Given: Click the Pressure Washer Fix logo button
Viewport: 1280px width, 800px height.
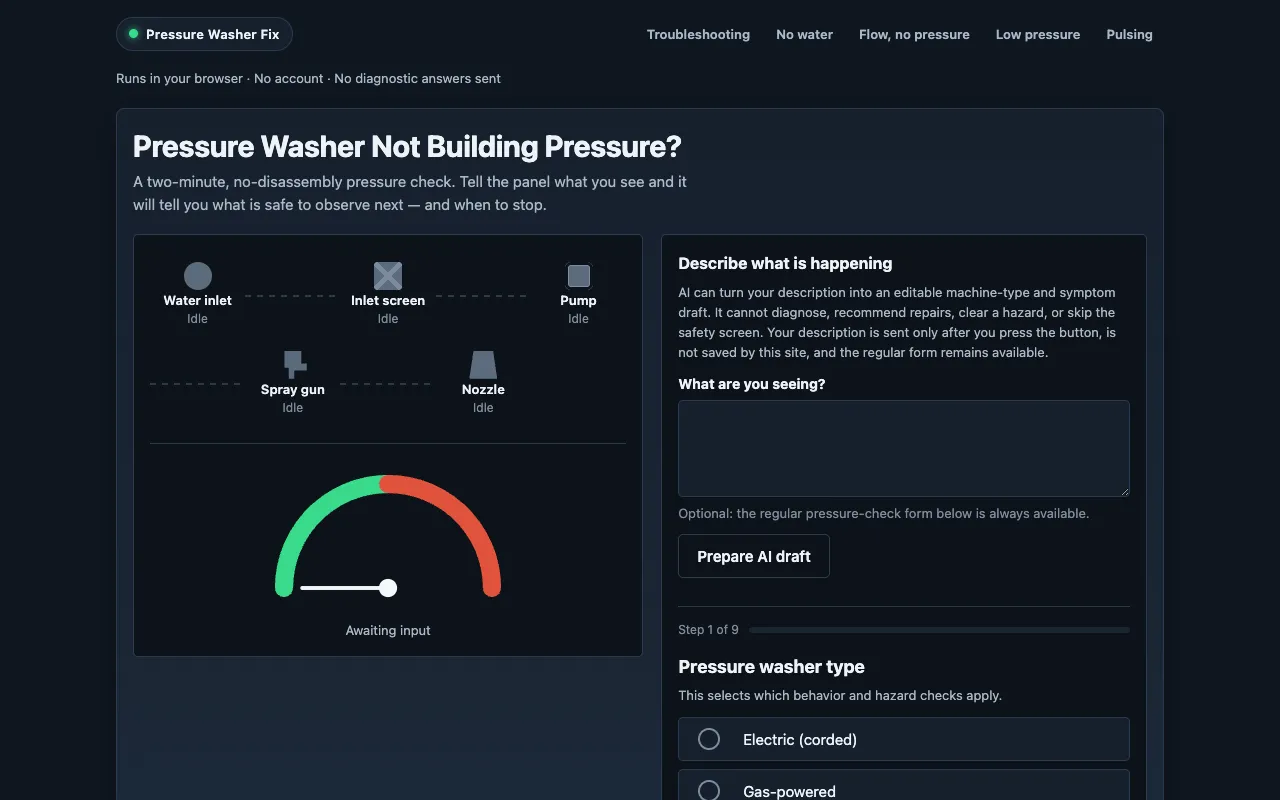Looking at the screenshot, I should click(204, 34).
